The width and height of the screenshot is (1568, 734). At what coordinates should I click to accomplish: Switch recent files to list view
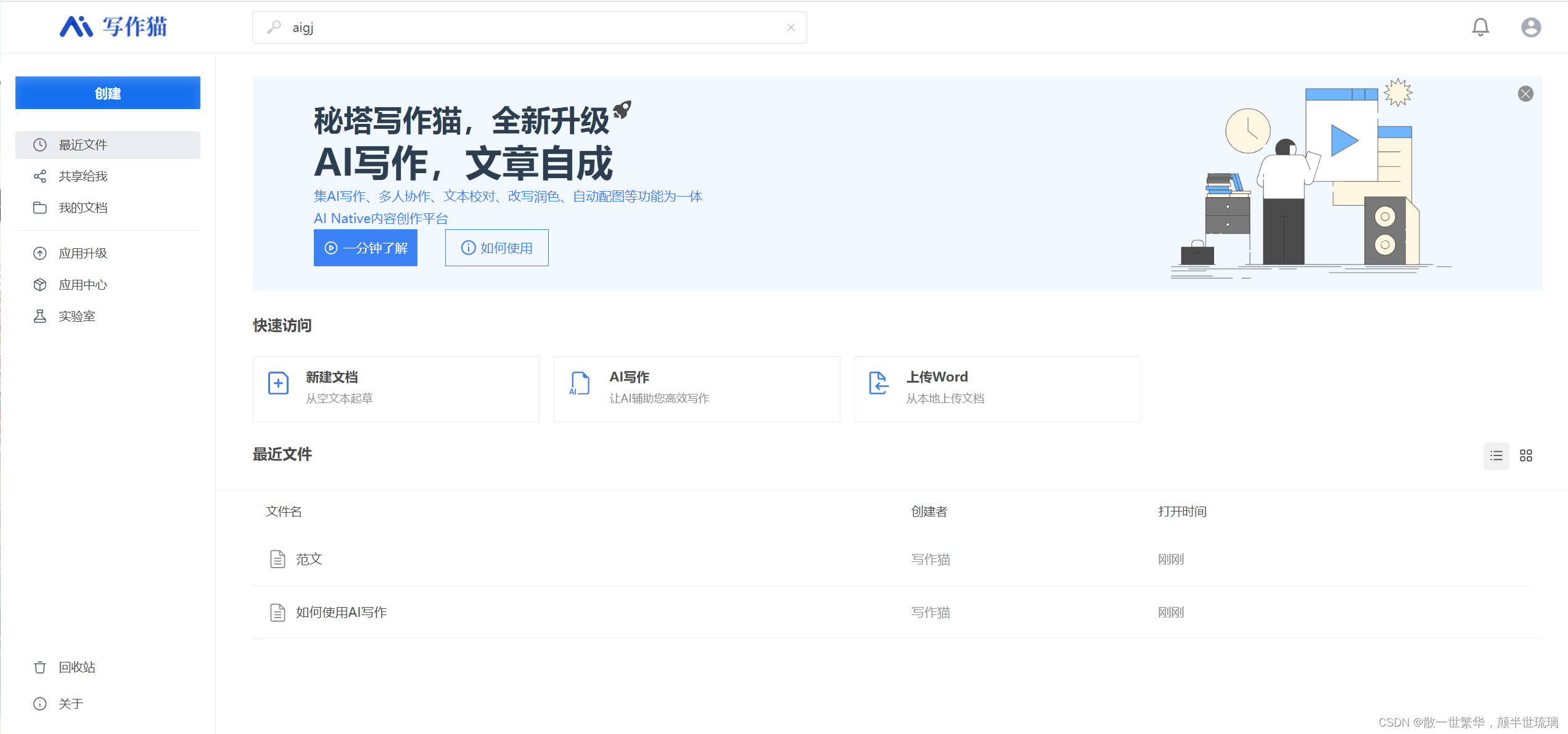[1496, 456]
